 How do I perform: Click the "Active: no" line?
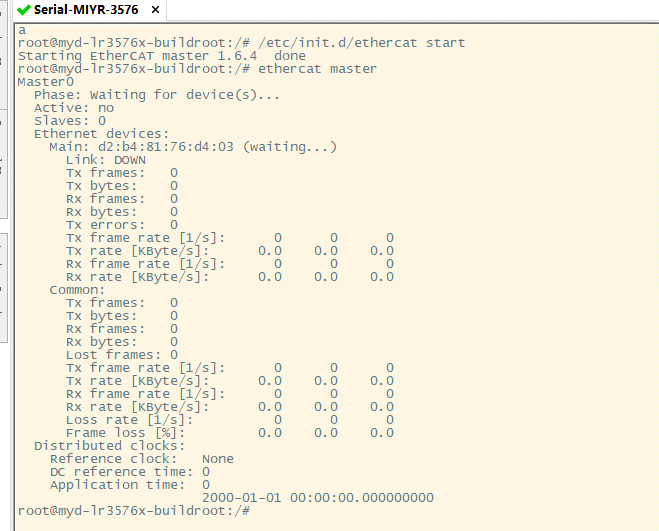click(x=73, y=108)
